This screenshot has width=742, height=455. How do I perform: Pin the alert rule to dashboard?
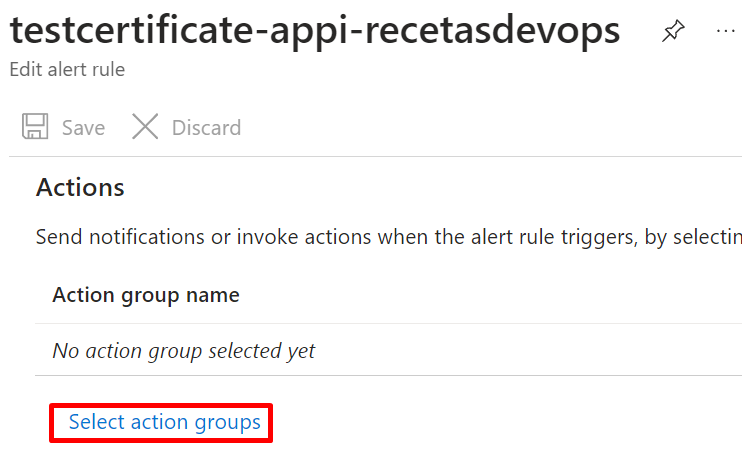[673, 31]
